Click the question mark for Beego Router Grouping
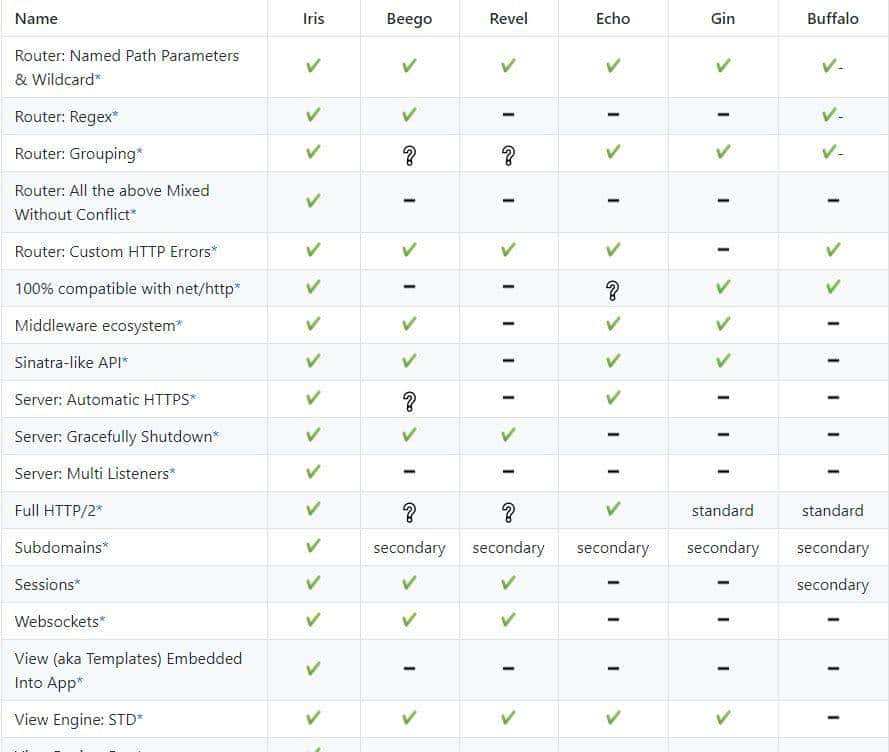The width and height of the screenshot is (889, 752). [409, 154]
